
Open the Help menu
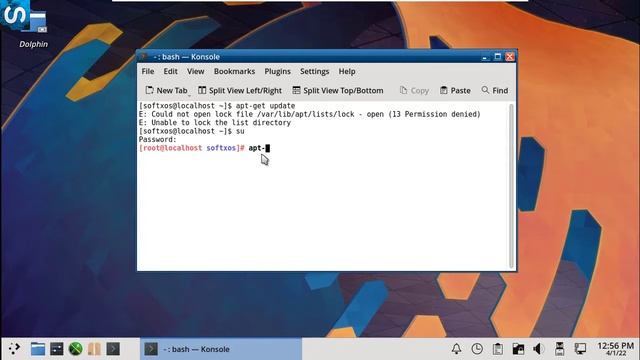[x=347, y=71]
